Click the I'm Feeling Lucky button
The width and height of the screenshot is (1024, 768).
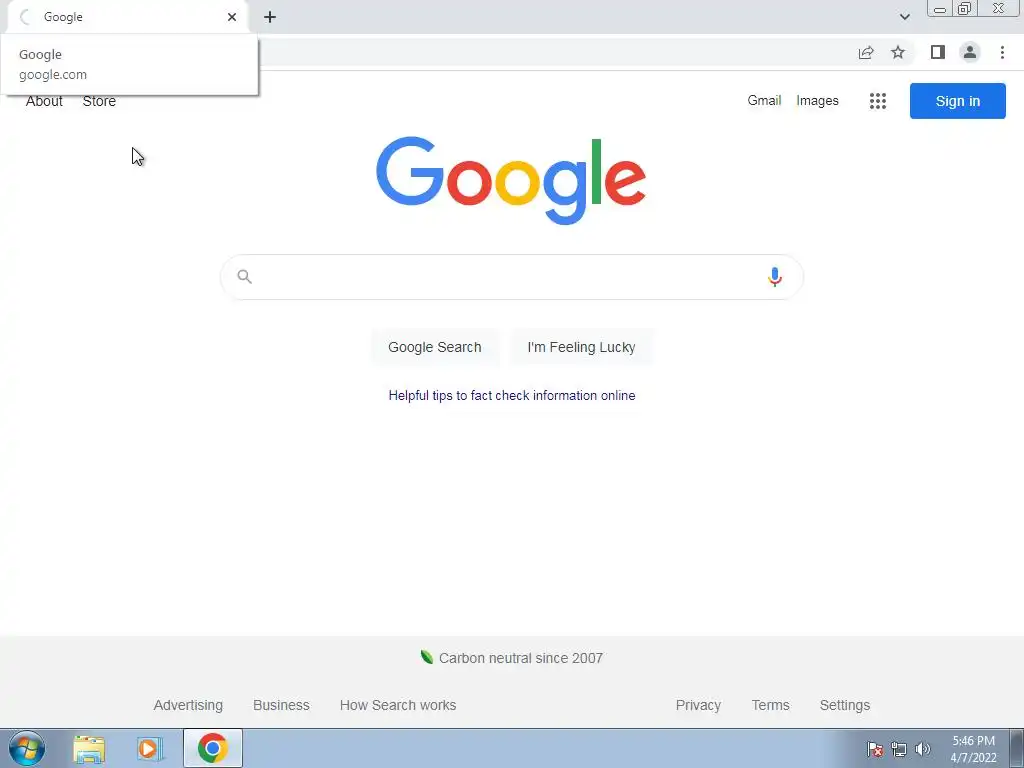pos(581,347)
